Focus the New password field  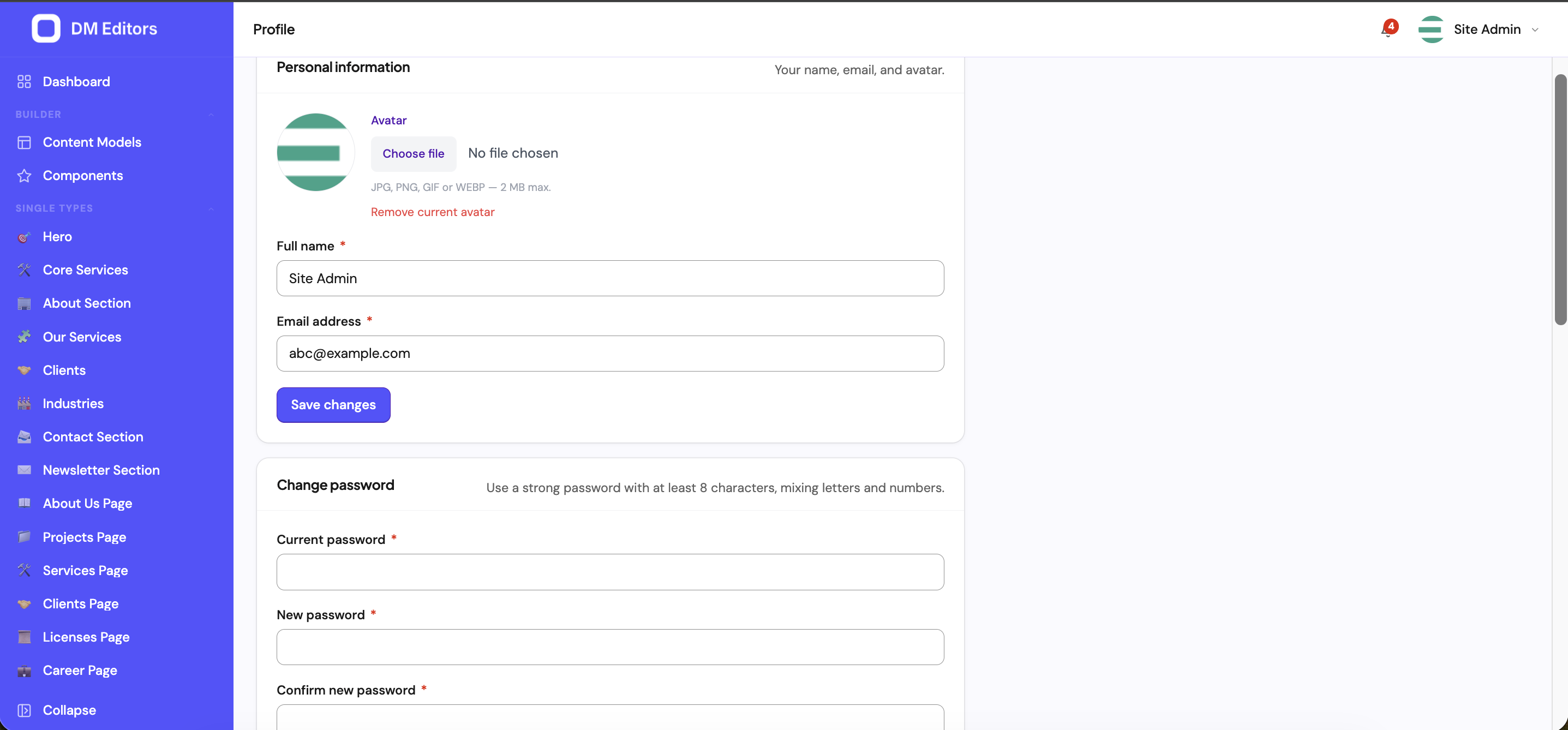coord(610,647)
